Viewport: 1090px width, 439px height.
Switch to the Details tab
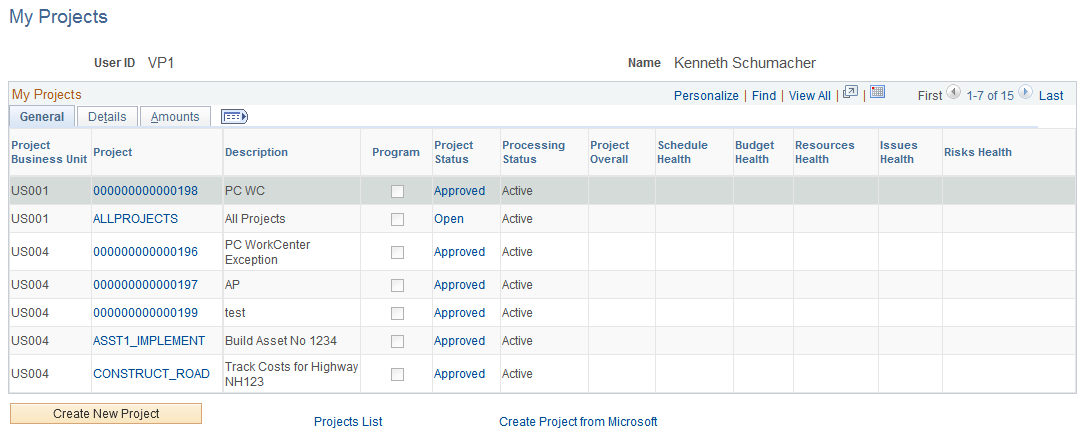[107, 117]
